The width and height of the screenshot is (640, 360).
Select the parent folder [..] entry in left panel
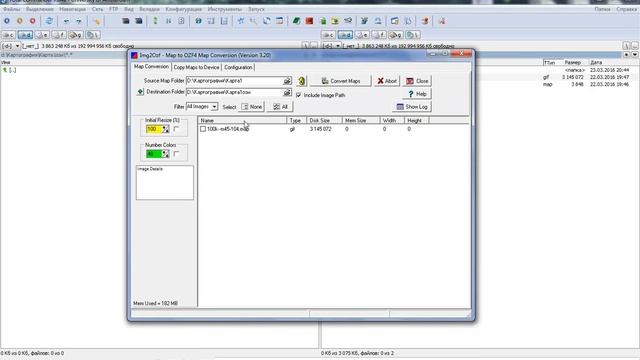point(10,70)
